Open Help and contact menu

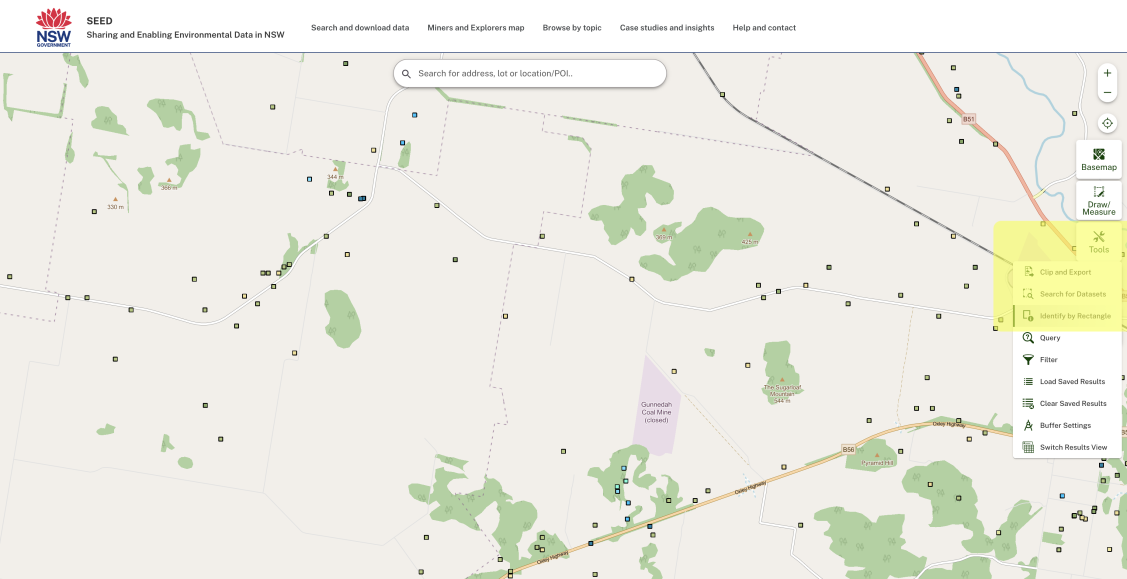point(764,28)
